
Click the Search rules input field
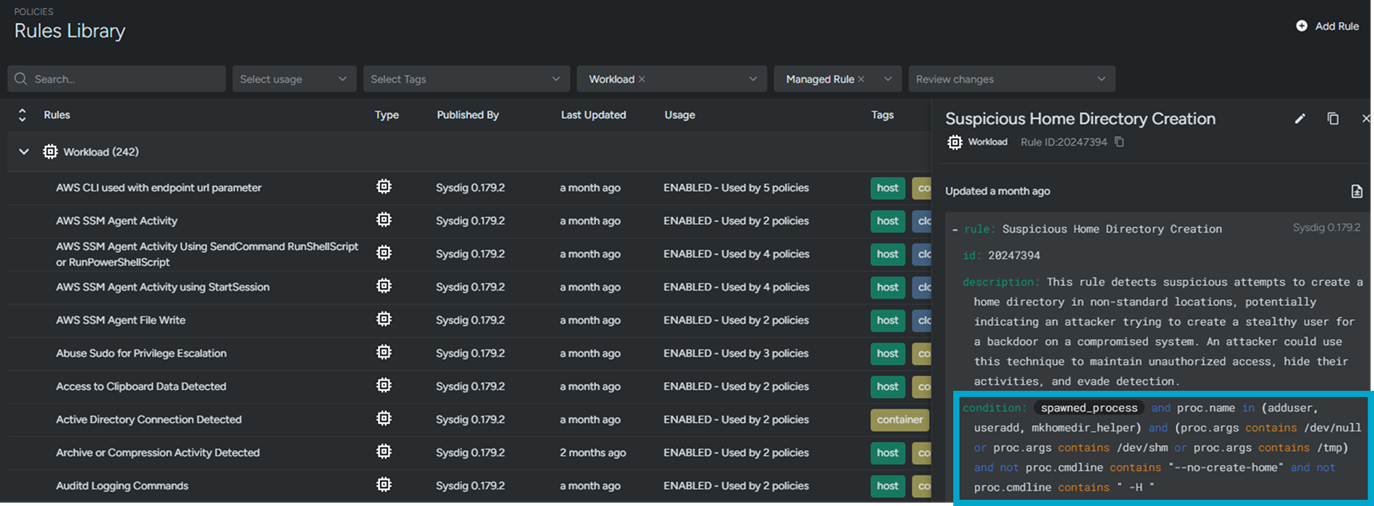click(117, 79)
